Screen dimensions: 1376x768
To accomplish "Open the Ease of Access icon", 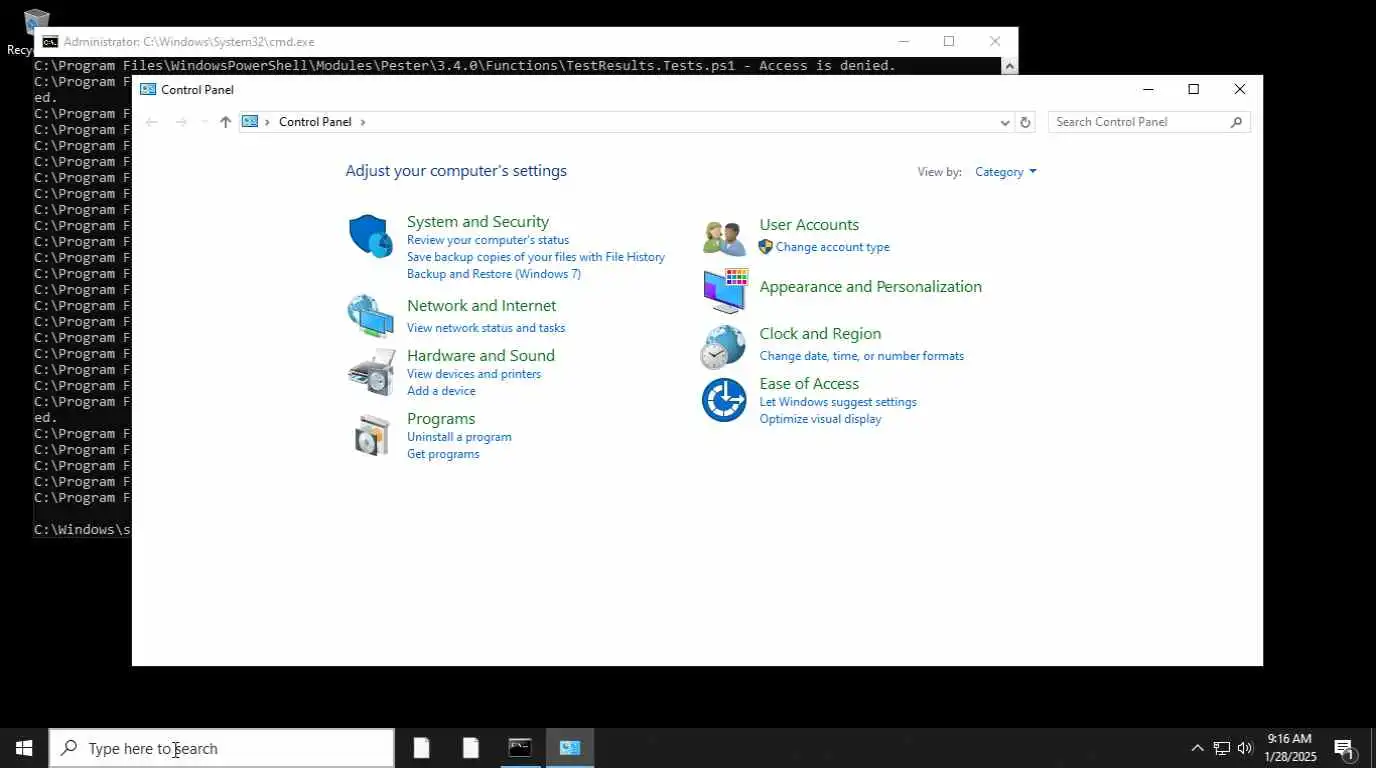I will (724, 400).
